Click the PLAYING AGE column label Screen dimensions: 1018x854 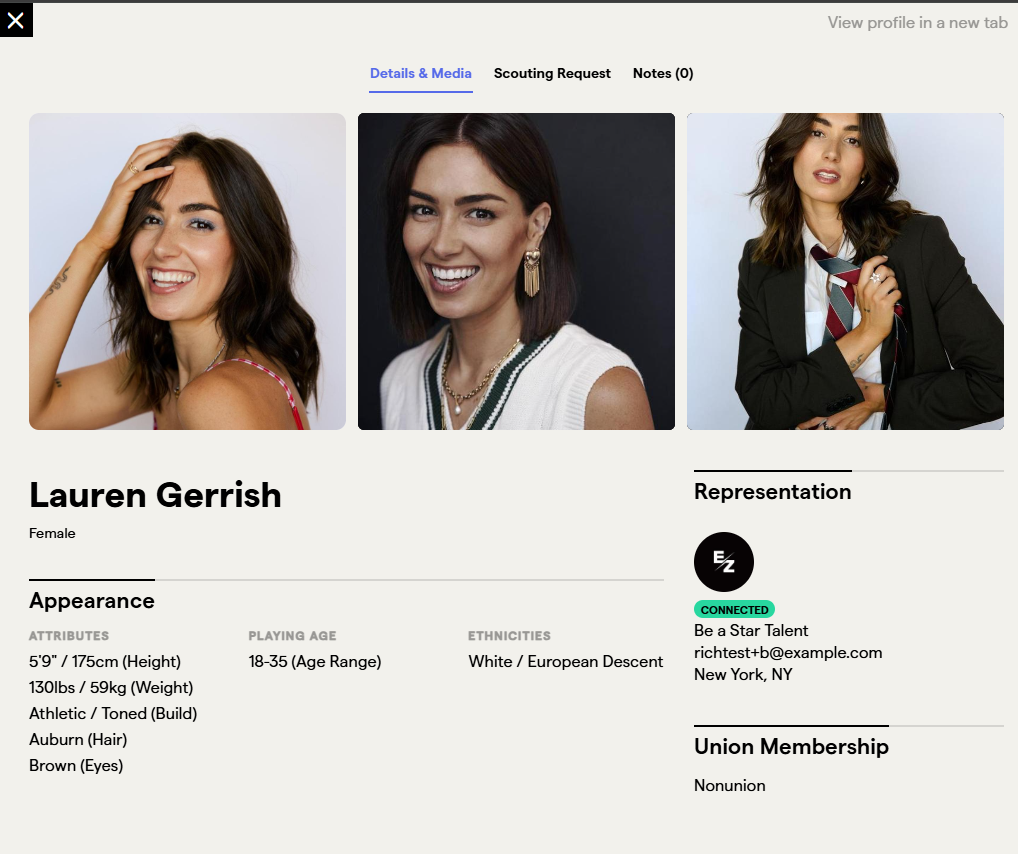(x=292, y=636)
